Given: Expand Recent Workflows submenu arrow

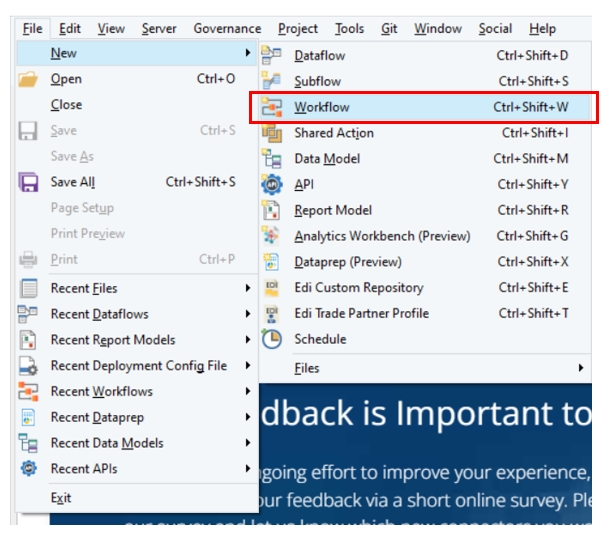Looking at the screenshot, I should click(x=248, y=391).
